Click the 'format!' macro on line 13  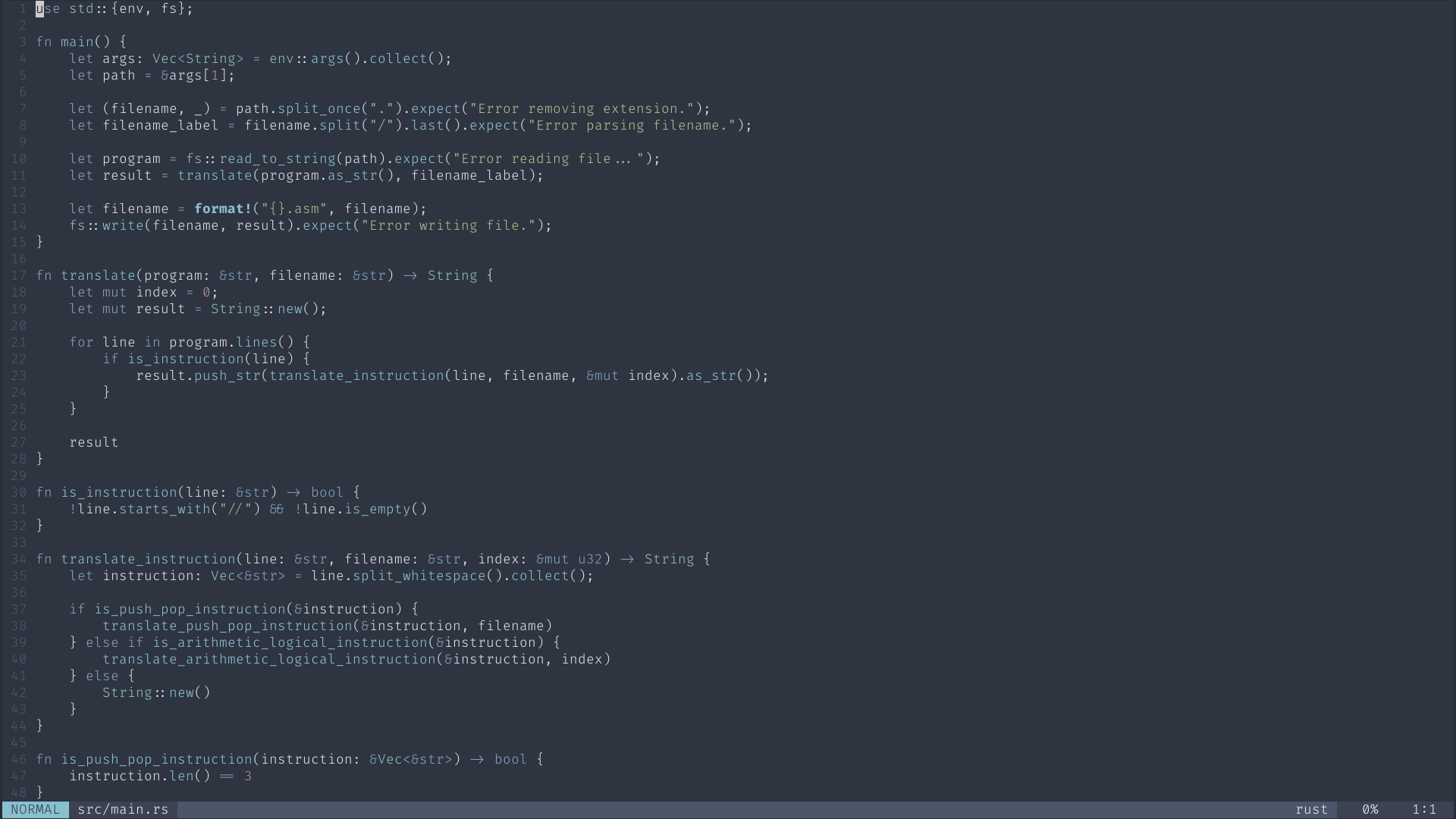(223, 209)
